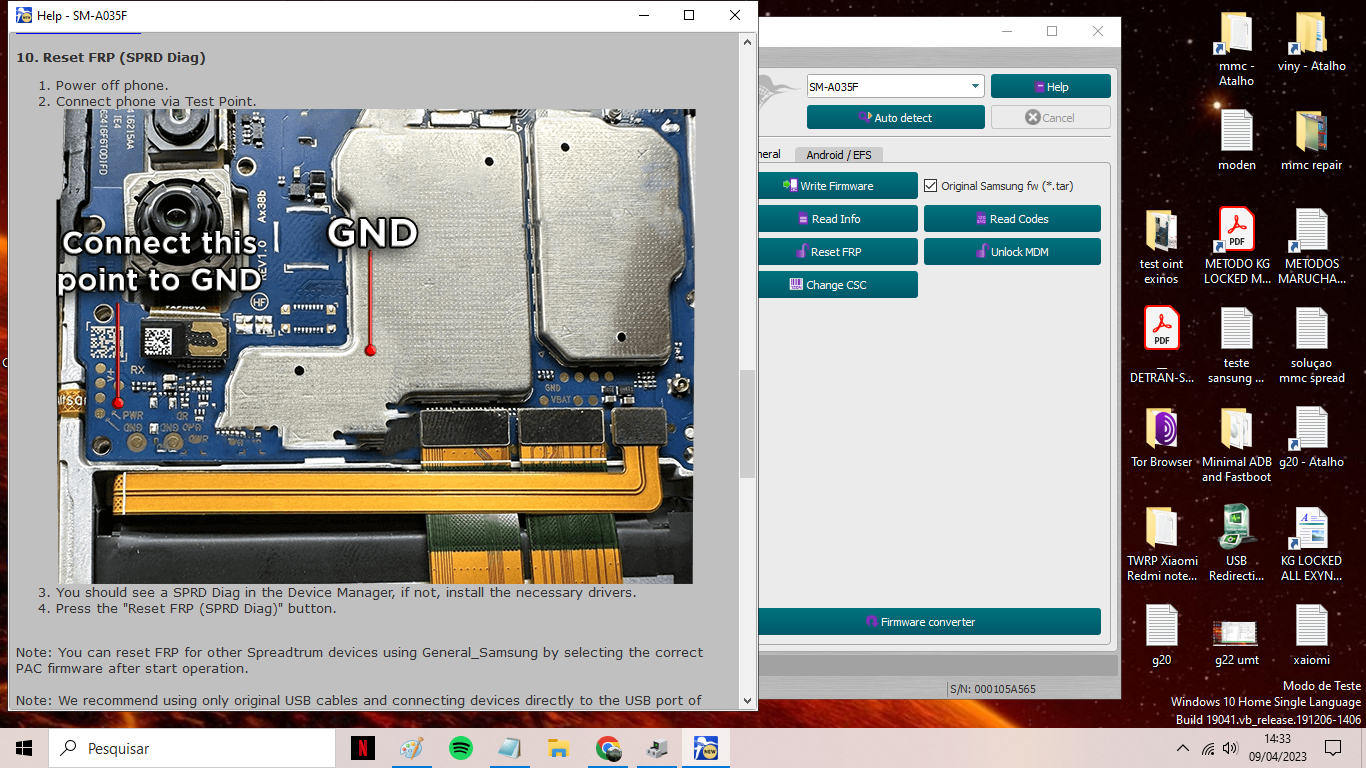The width and height of the screenshot is (1366, 768).
Task: Open the g20 text file icon
Action: point(1161,635)
